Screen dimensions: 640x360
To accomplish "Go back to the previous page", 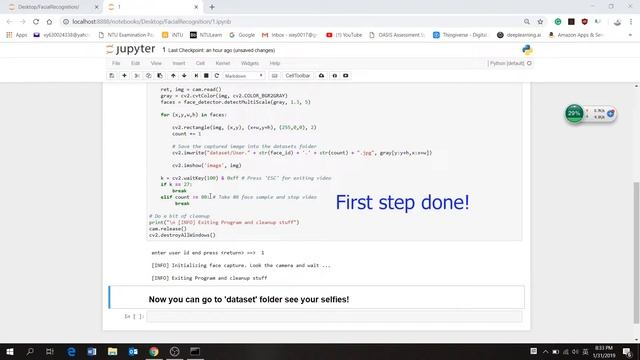I will click(9, 22).
